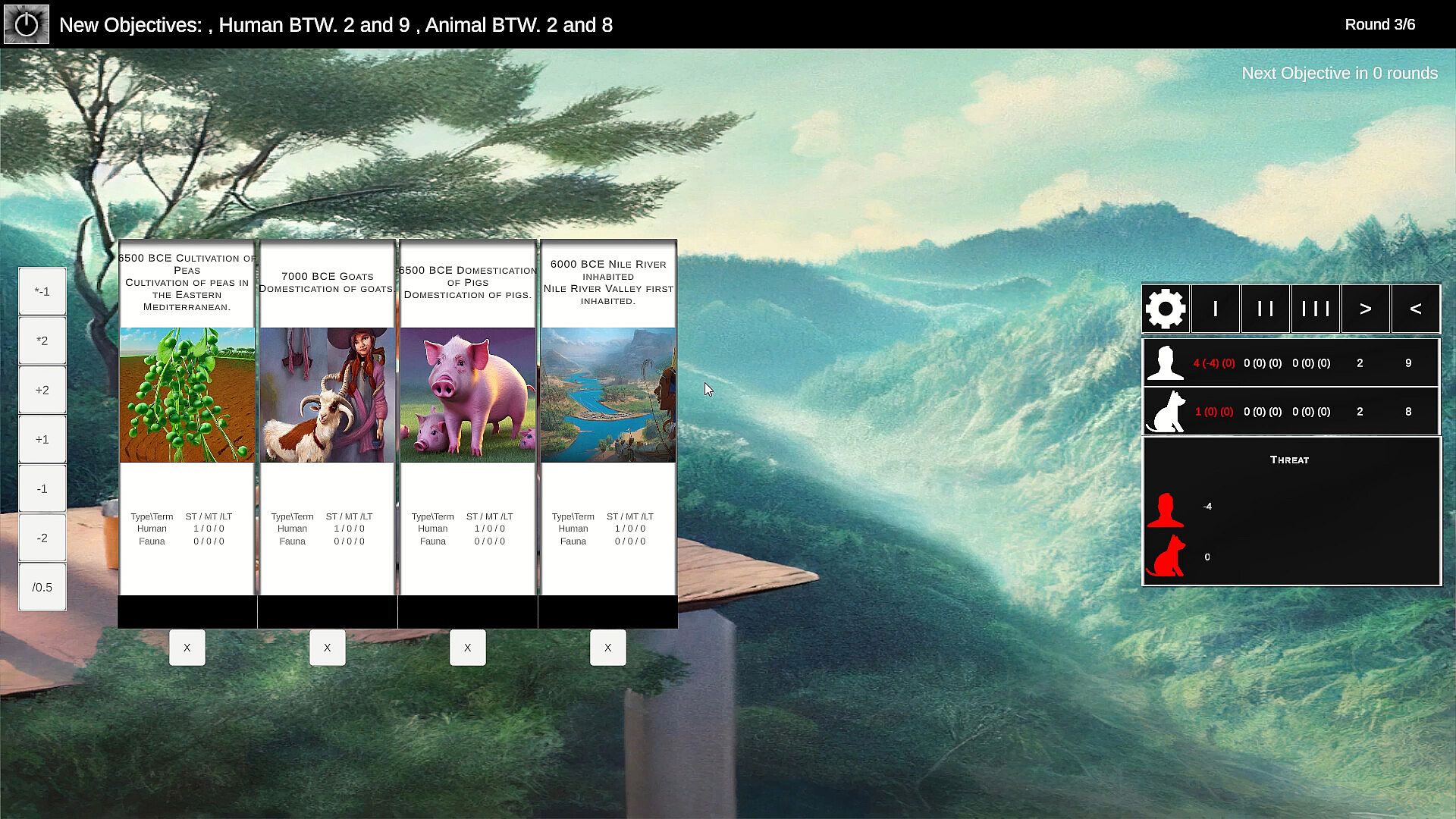Click the red animal threat icon
The width and height of the screenshot is (1456, 819).
(x=1166, y=557)
